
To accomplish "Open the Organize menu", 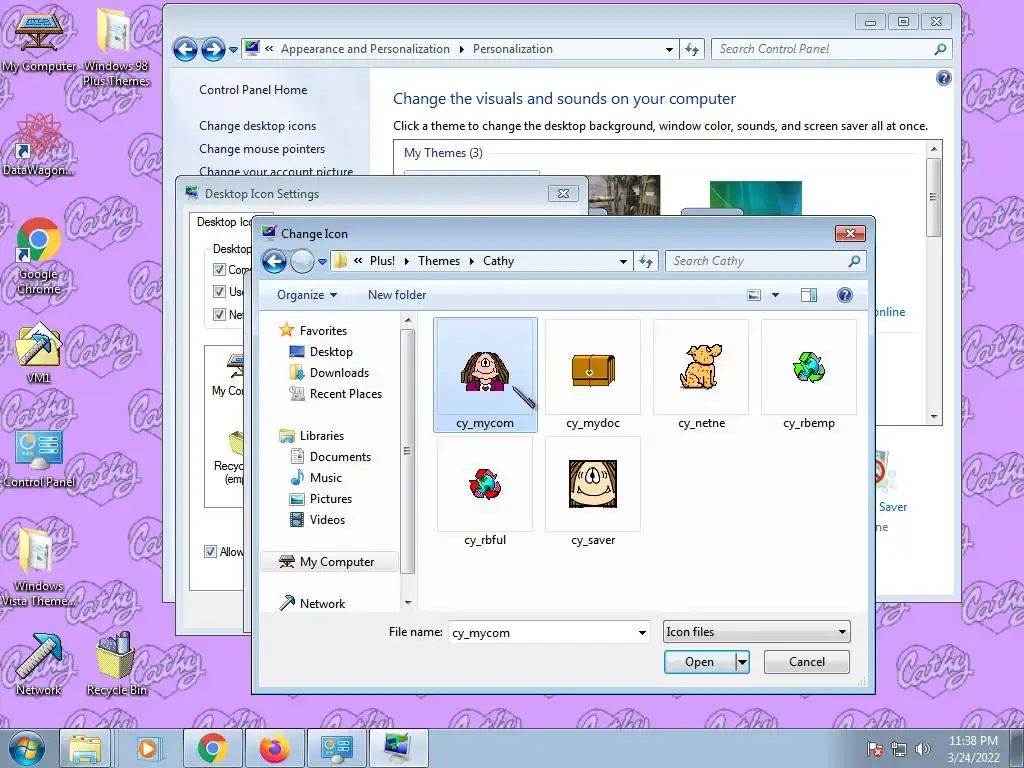I will (307, 295).
